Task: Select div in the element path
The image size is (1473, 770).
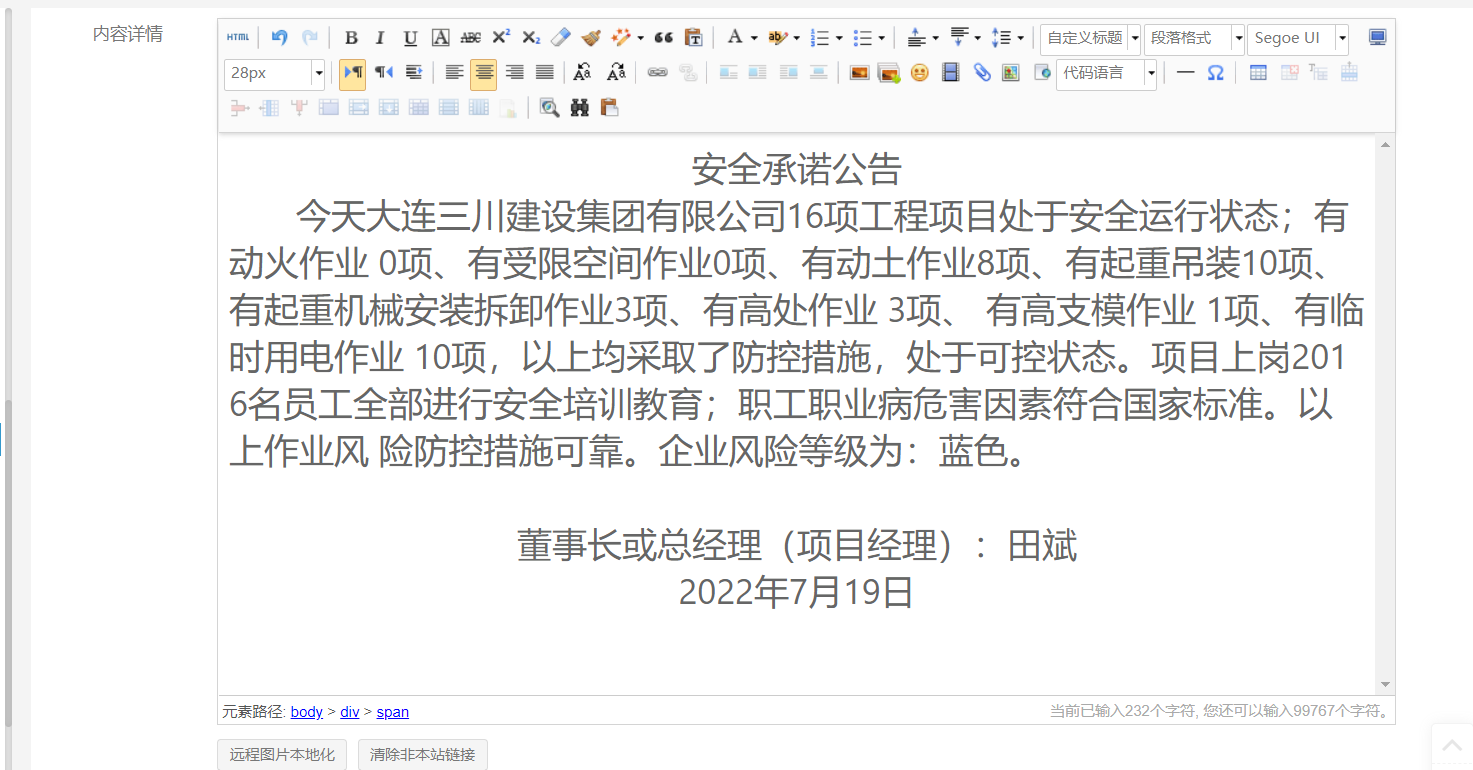Action: tap(350, 712)
